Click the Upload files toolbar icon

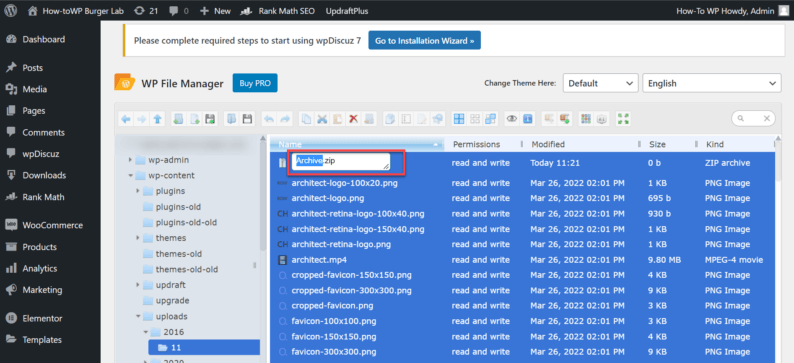[x=211, y=119]
